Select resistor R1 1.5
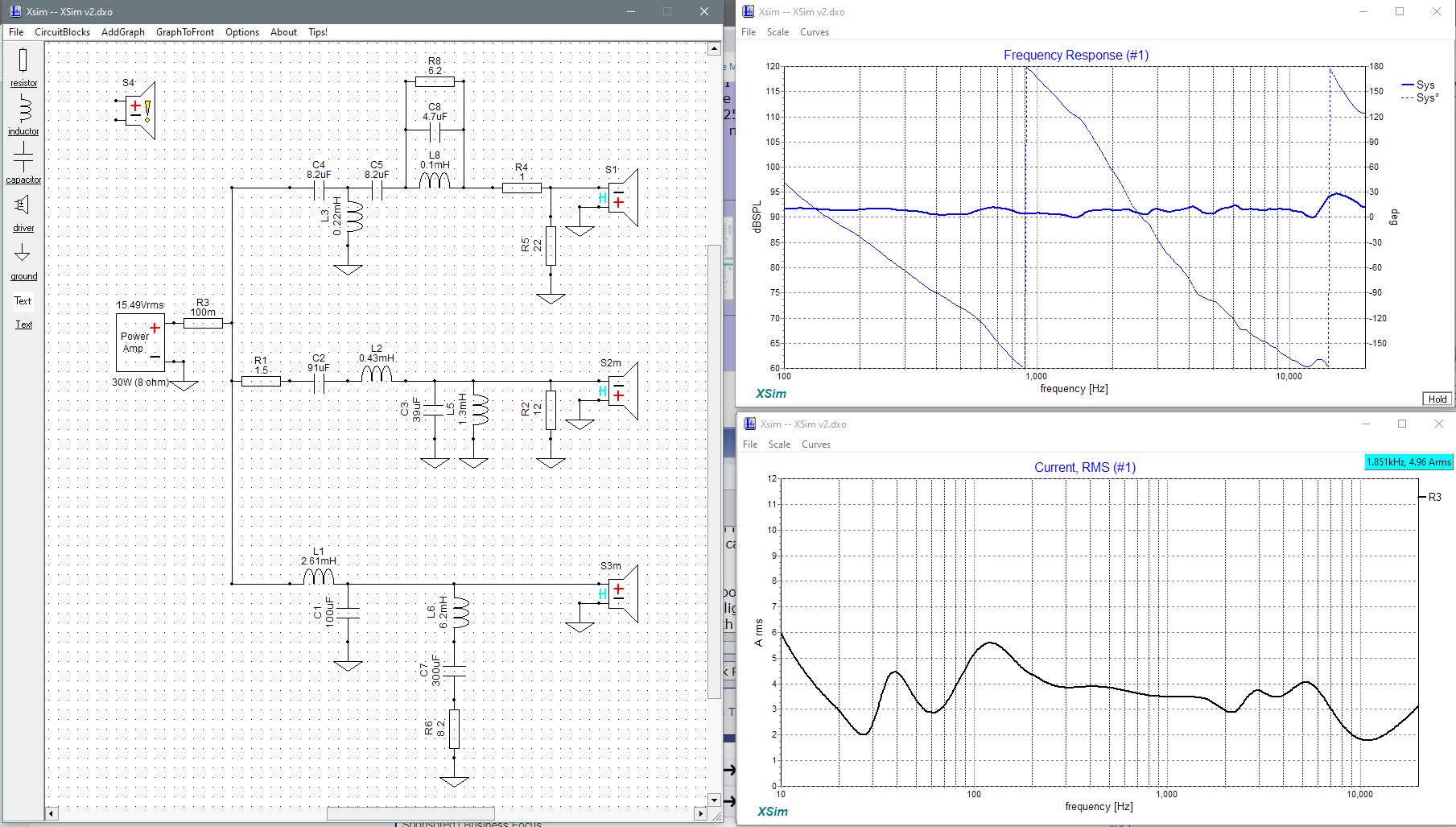 [x=261, y=381]
